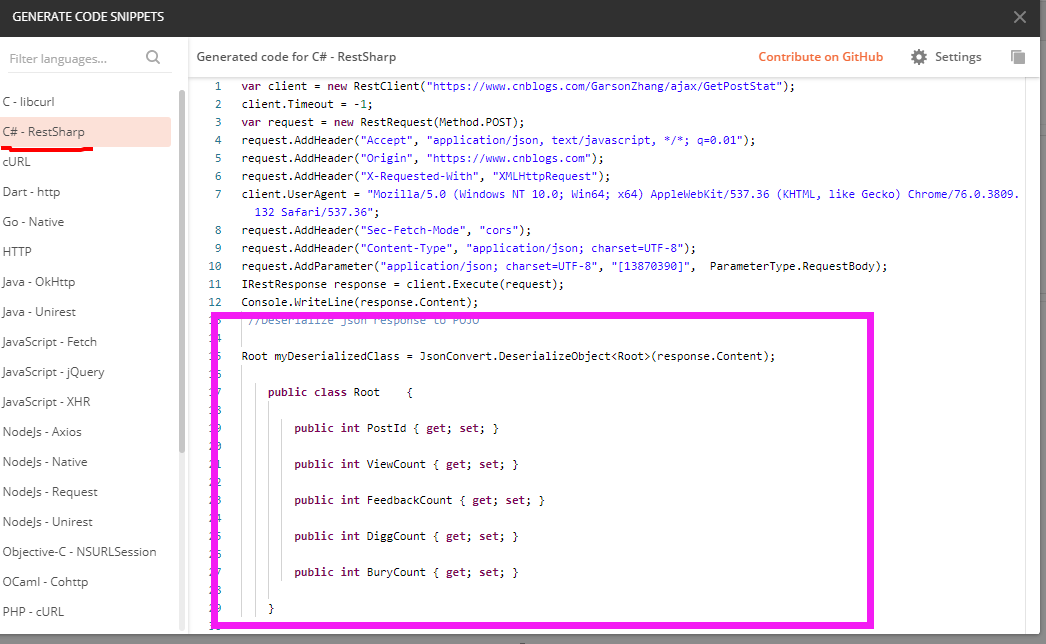Open the Contribute on GitHub link
The width and height of the screenshot is (1046, 644).
click(821, 57)
